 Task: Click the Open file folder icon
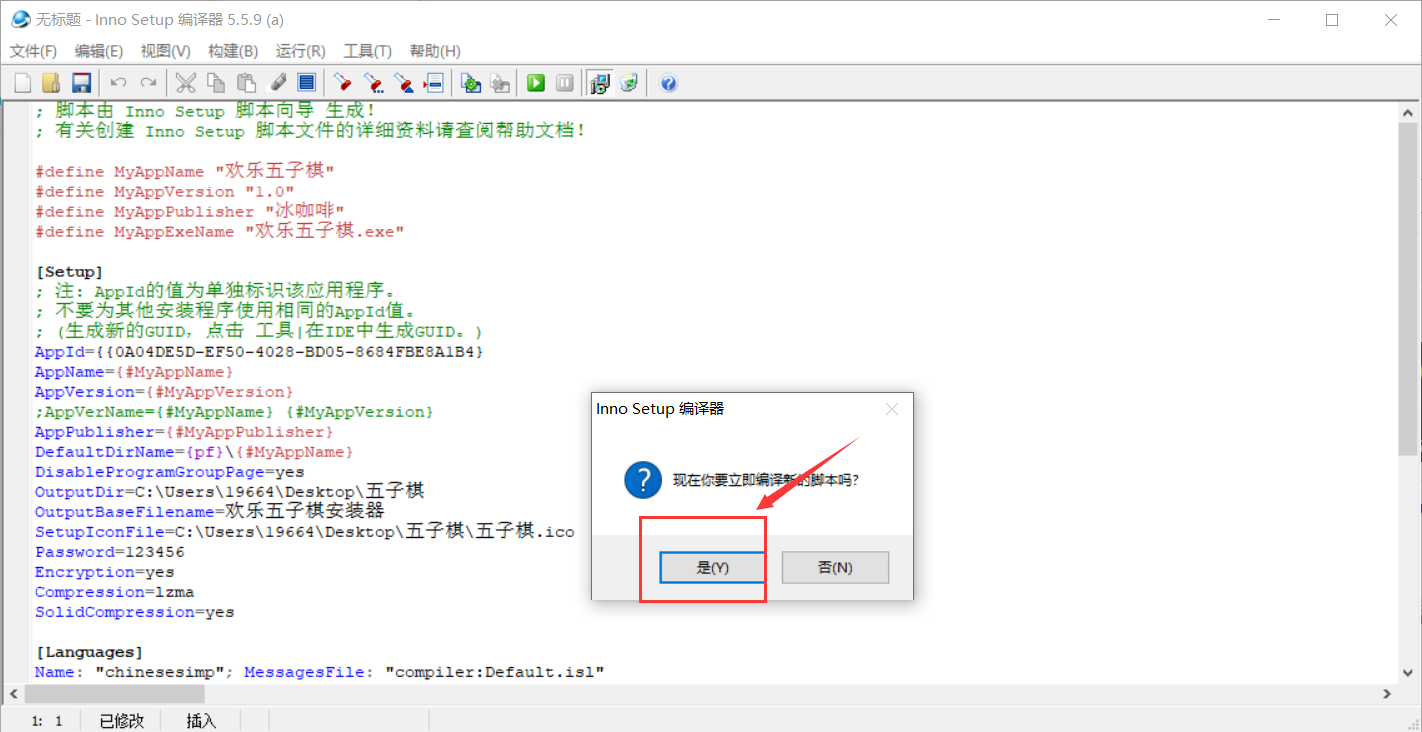click(52, 83)
